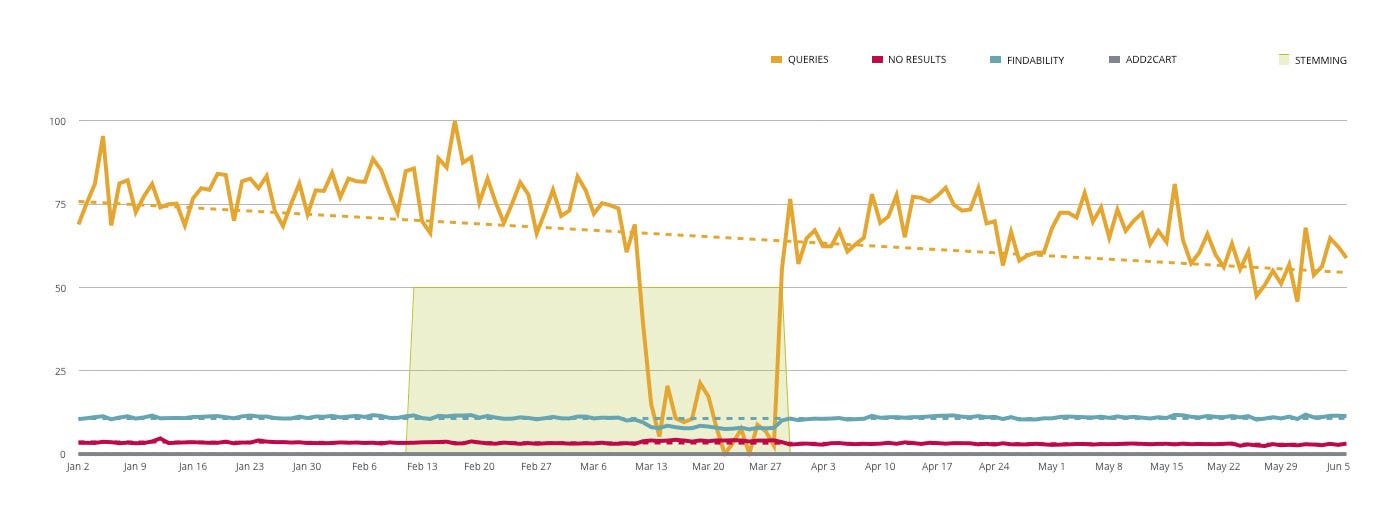Image resolution: width=1400 pixels, height=526 pixels.
Task: Toggle the QUERIES series in the legend
Action: [x=800, y=60]
